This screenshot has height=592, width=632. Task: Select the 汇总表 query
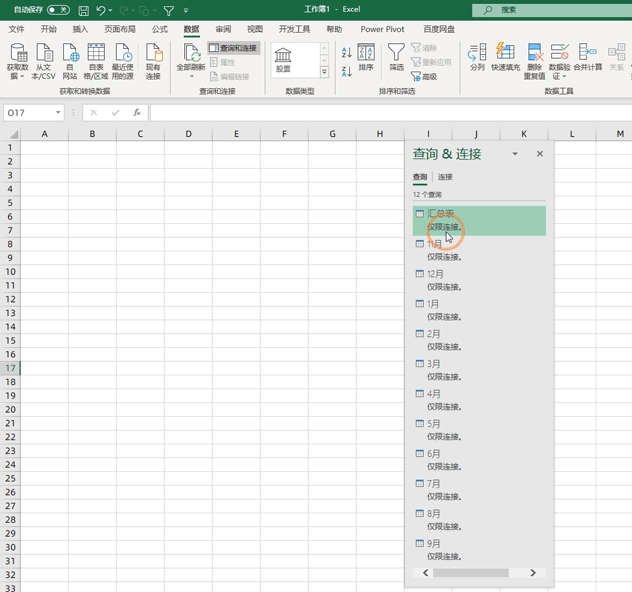pyautogui.click(x=479, y=220)
